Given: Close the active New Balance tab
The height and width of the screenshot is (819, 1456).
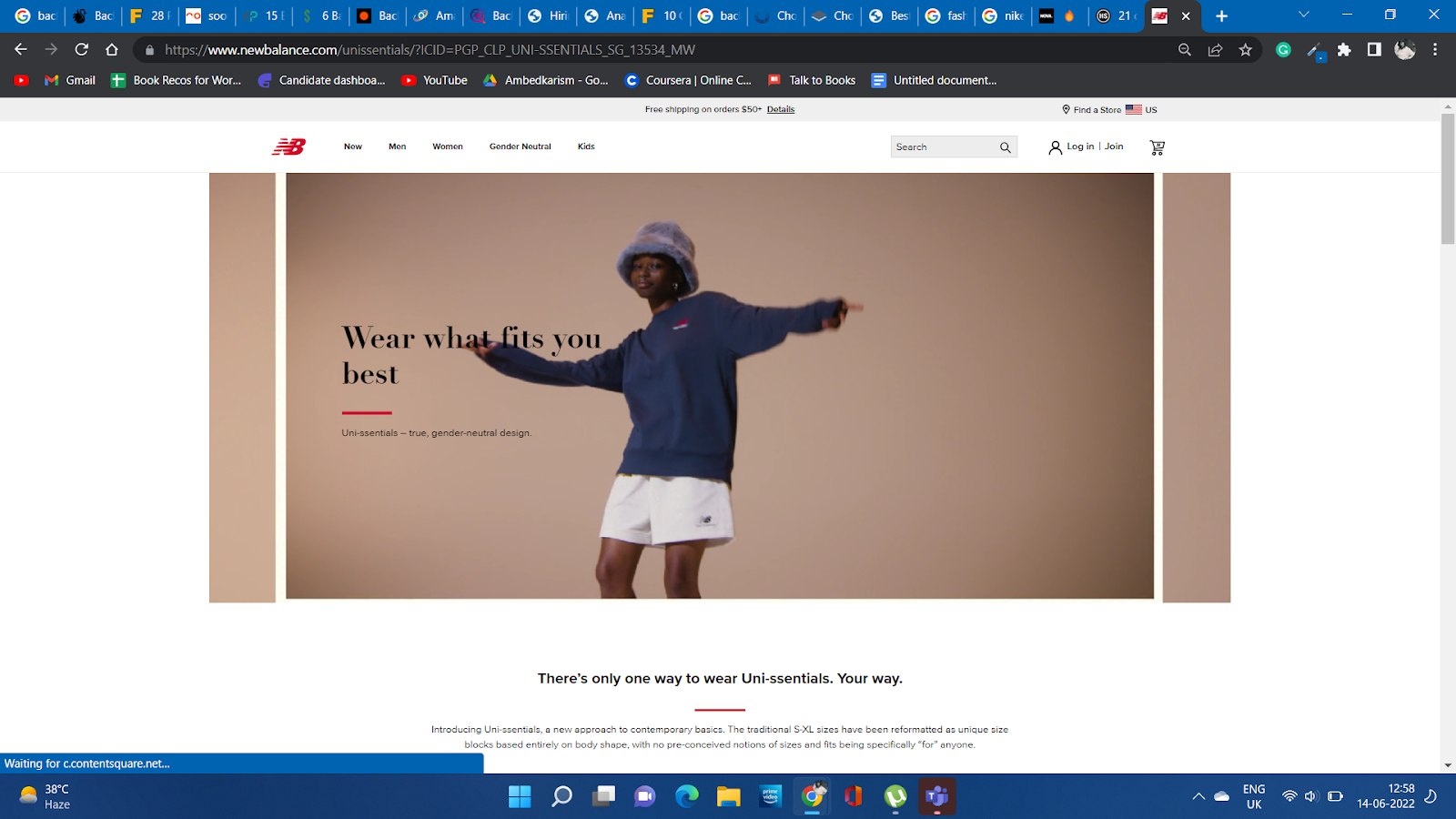Looking at the screenshot, I should coord(1186,15).
